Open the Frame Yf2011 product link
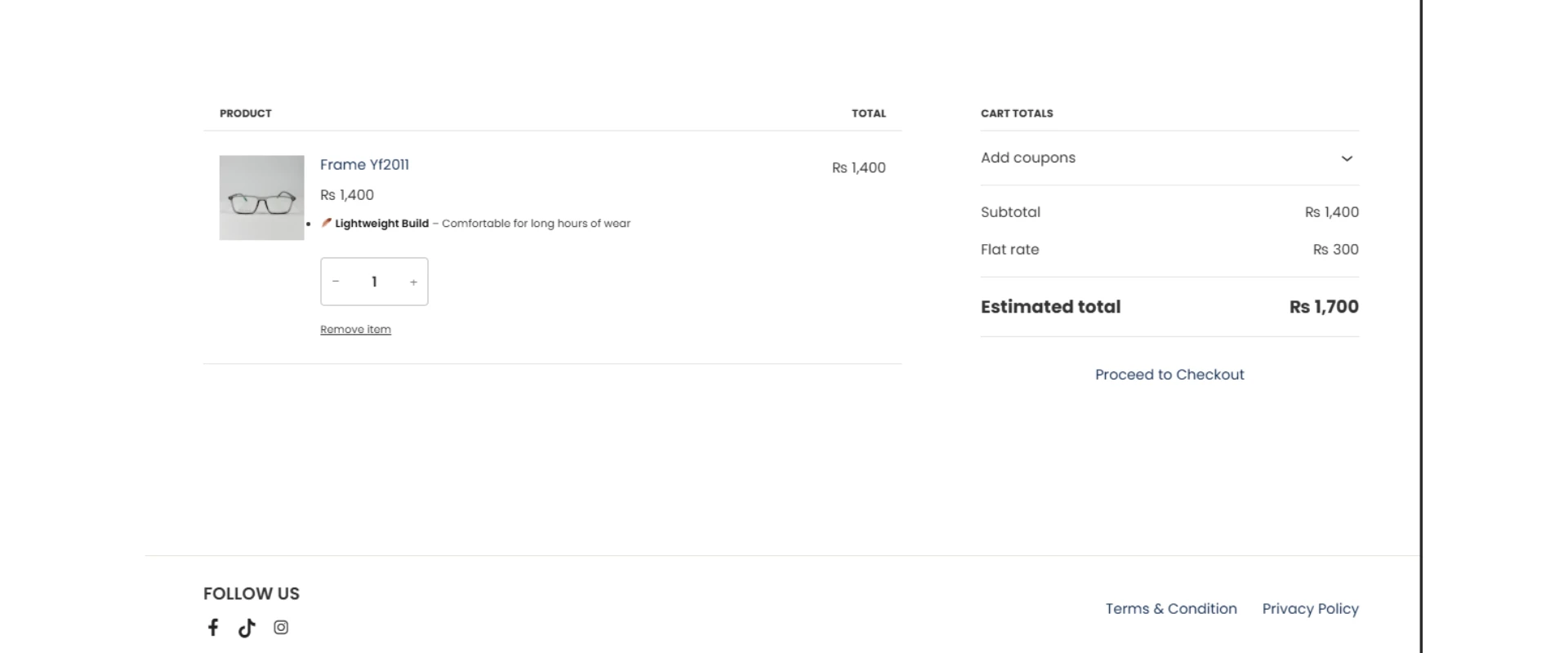The width and height of the screenshot is (1568, 653). 364,165
